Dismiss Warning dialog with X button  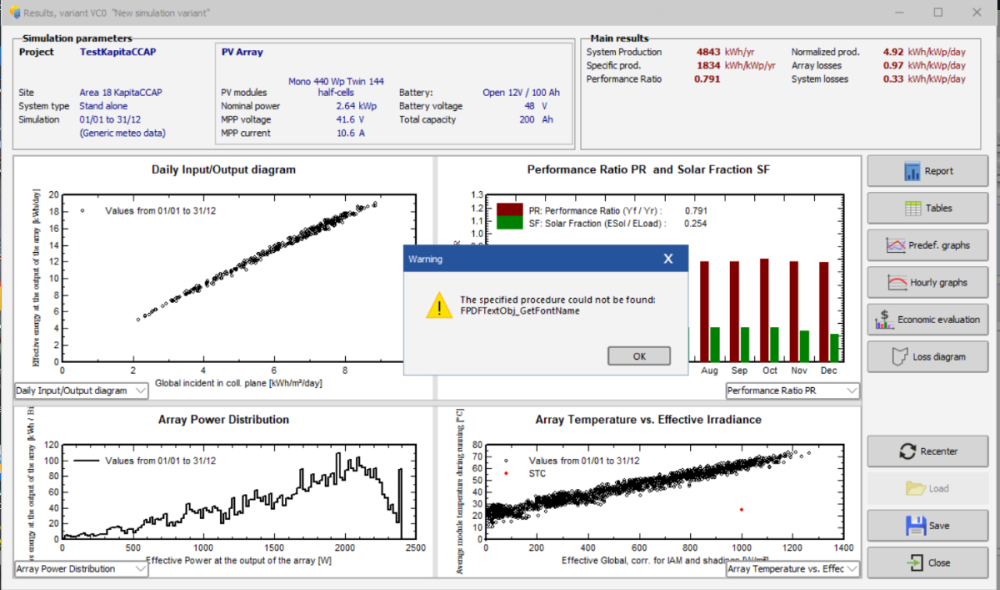click(668, 259)
